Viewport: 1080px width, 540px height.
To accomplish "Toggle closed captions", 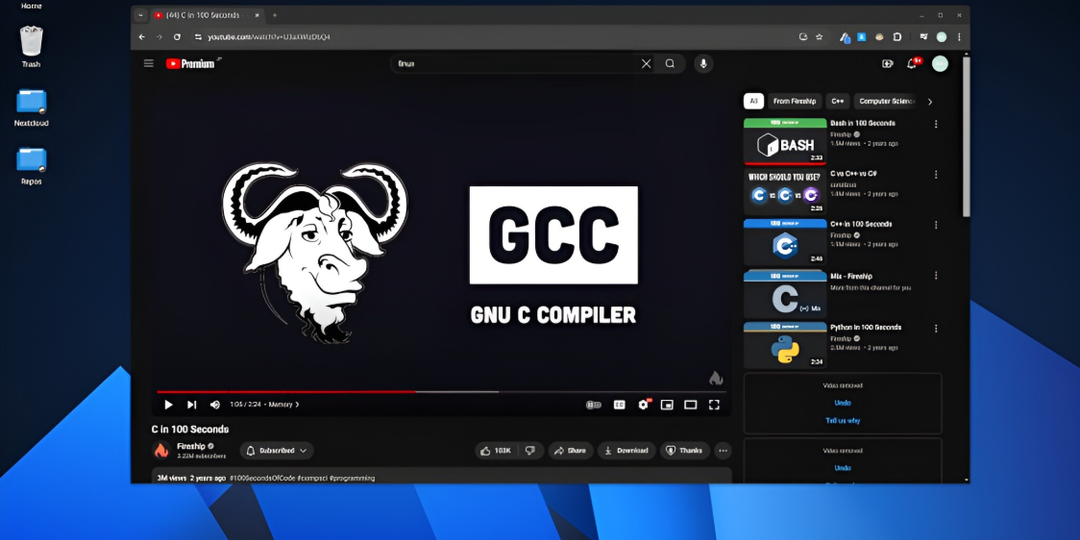I will tap(619, 405).
